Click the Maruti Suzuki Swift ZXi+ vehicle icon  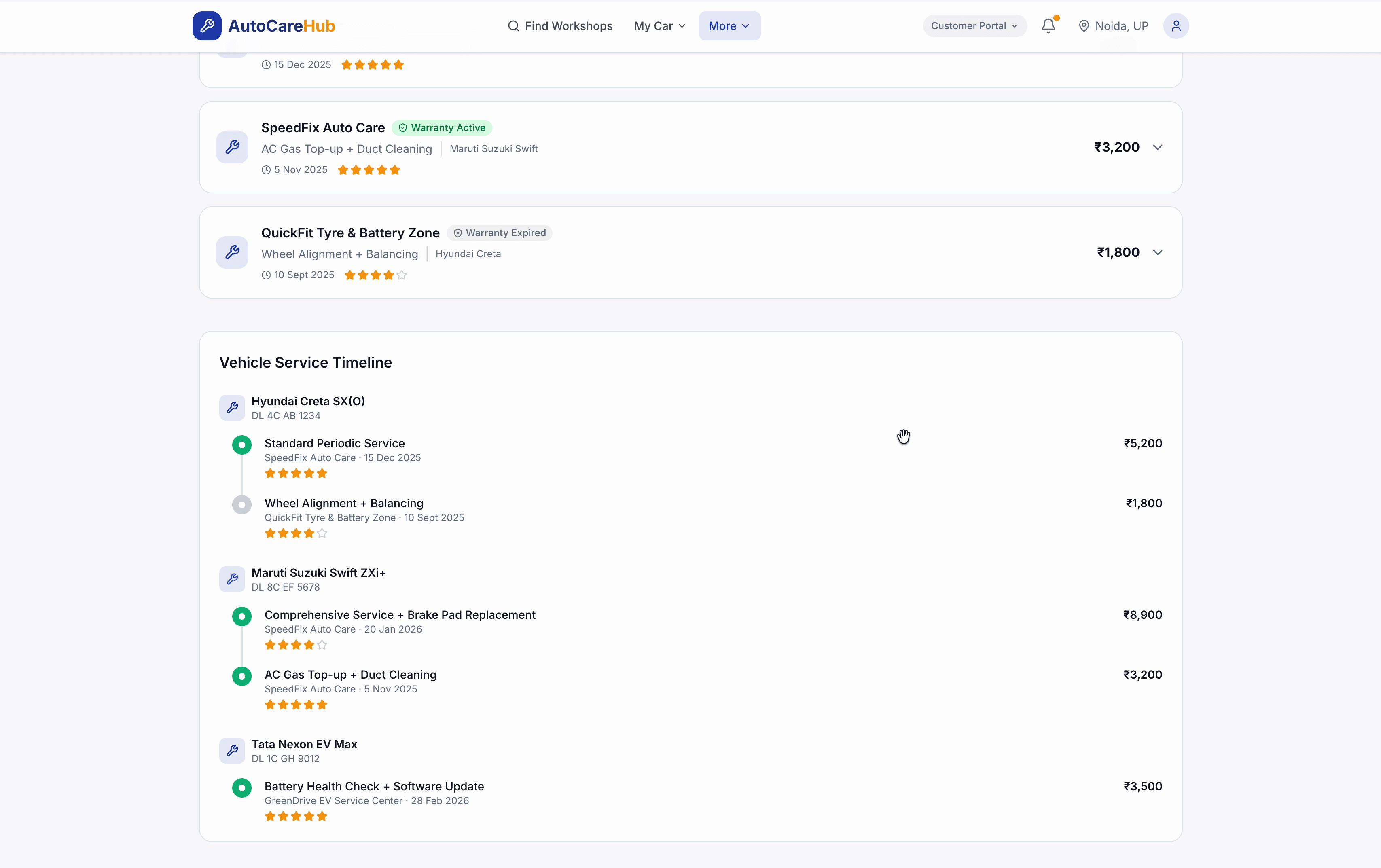[x=232, y=579]
